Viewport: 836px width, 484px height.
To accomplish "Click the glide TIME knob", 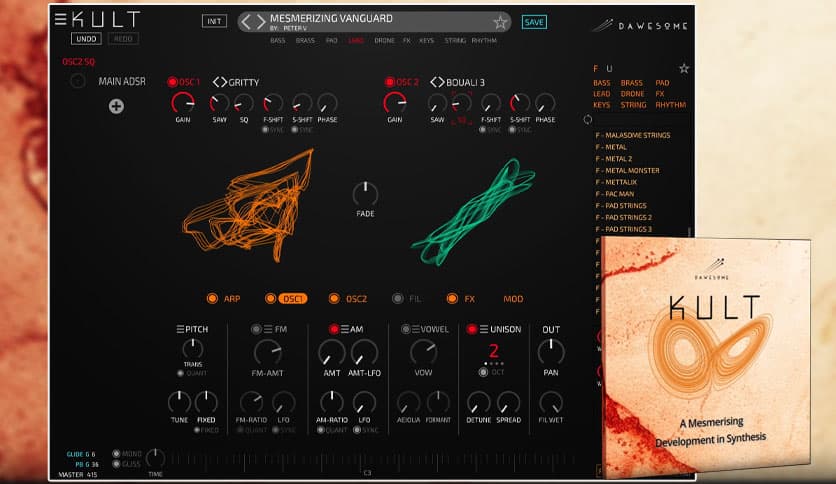I will point(155,458).
